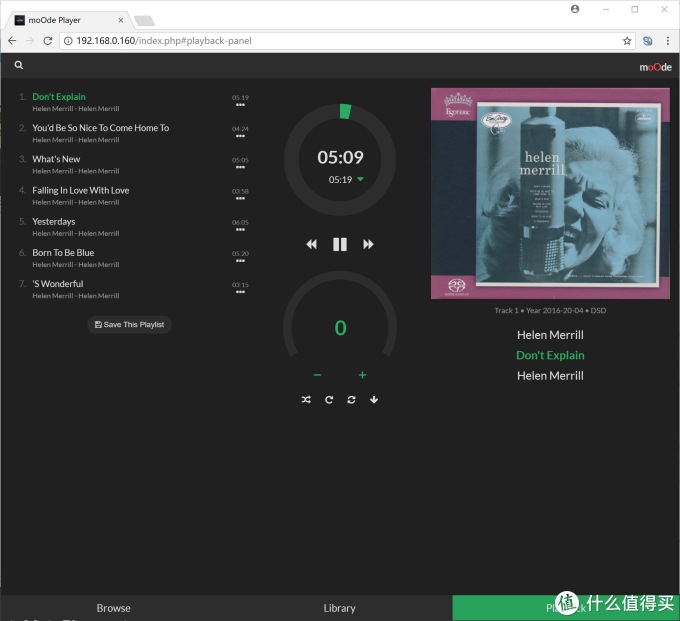Click green Don't Explain title under cover

(x=550, y=355)
